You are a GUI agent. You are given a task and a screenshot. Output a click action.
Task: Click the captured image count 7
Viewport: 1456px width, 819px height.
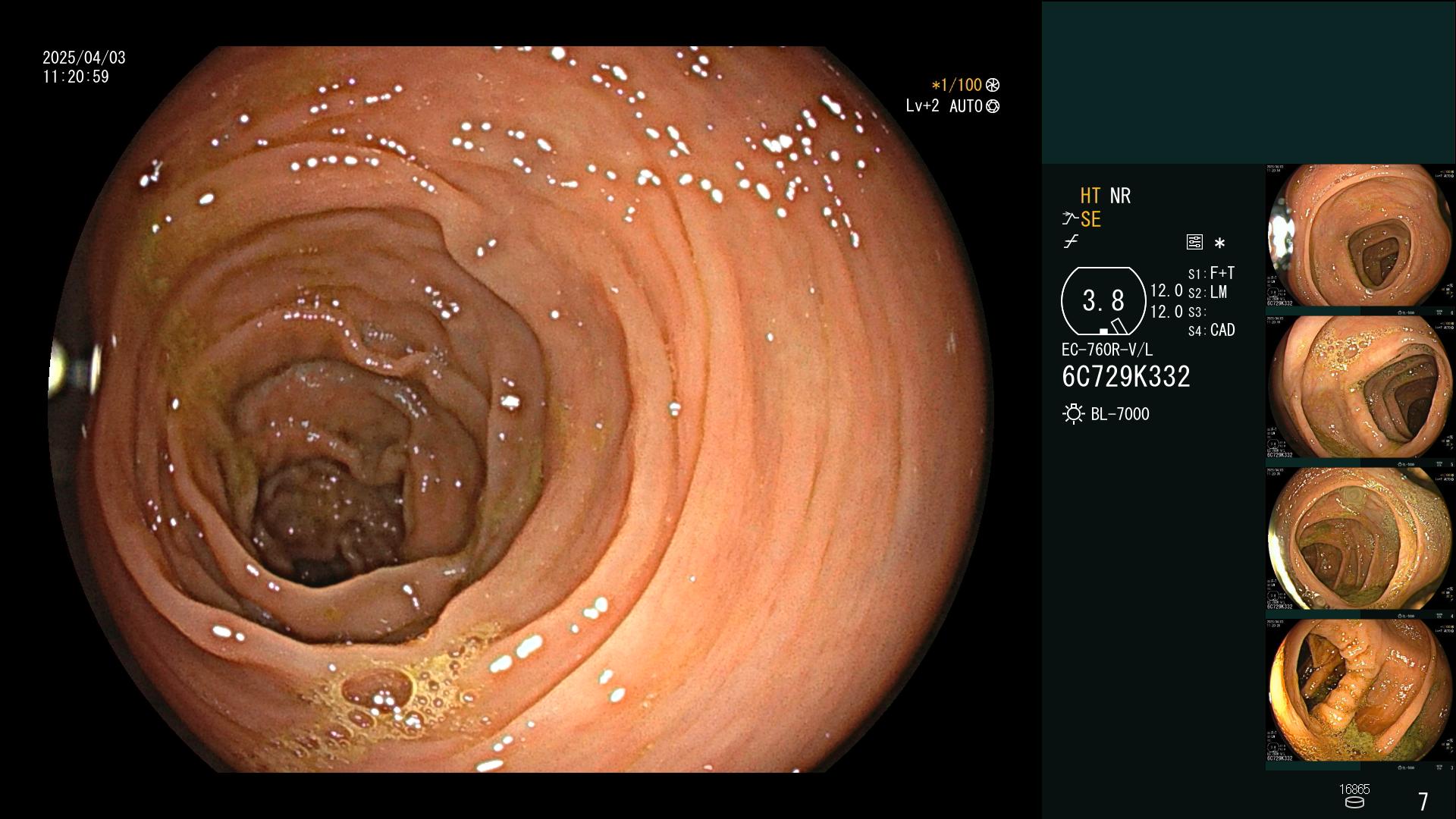(1423, 802)
